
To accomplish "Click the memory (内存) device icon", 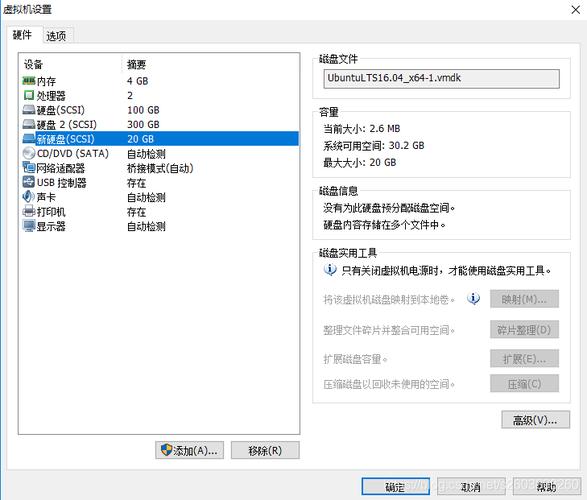I will point(29,80).
